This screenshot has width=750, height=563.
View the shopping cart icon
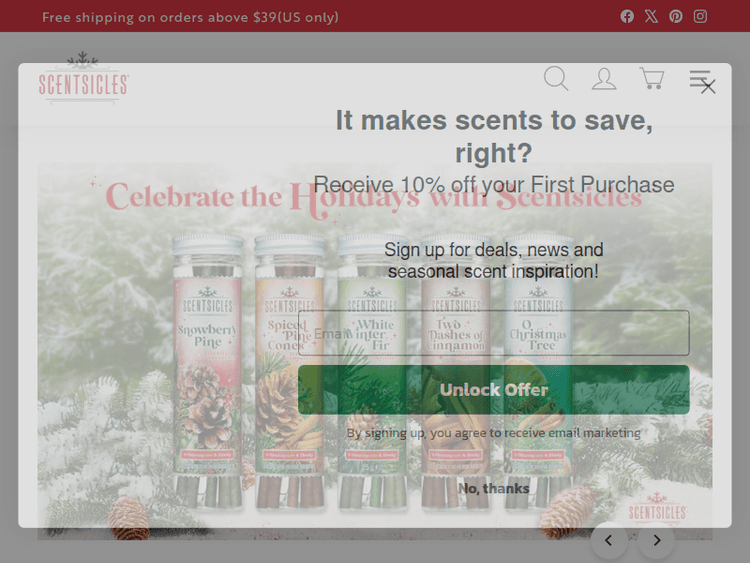coord(652,78)
